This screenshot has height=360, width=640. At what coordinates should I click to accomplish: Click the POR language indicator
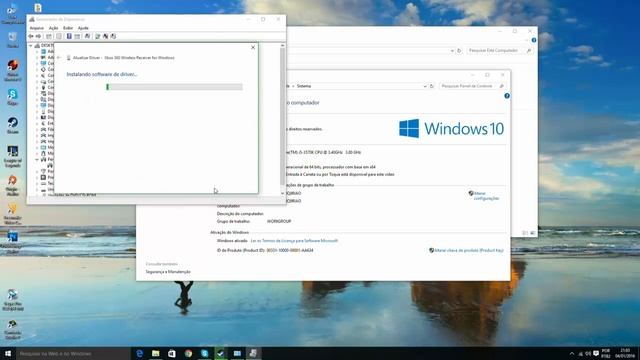606,353
